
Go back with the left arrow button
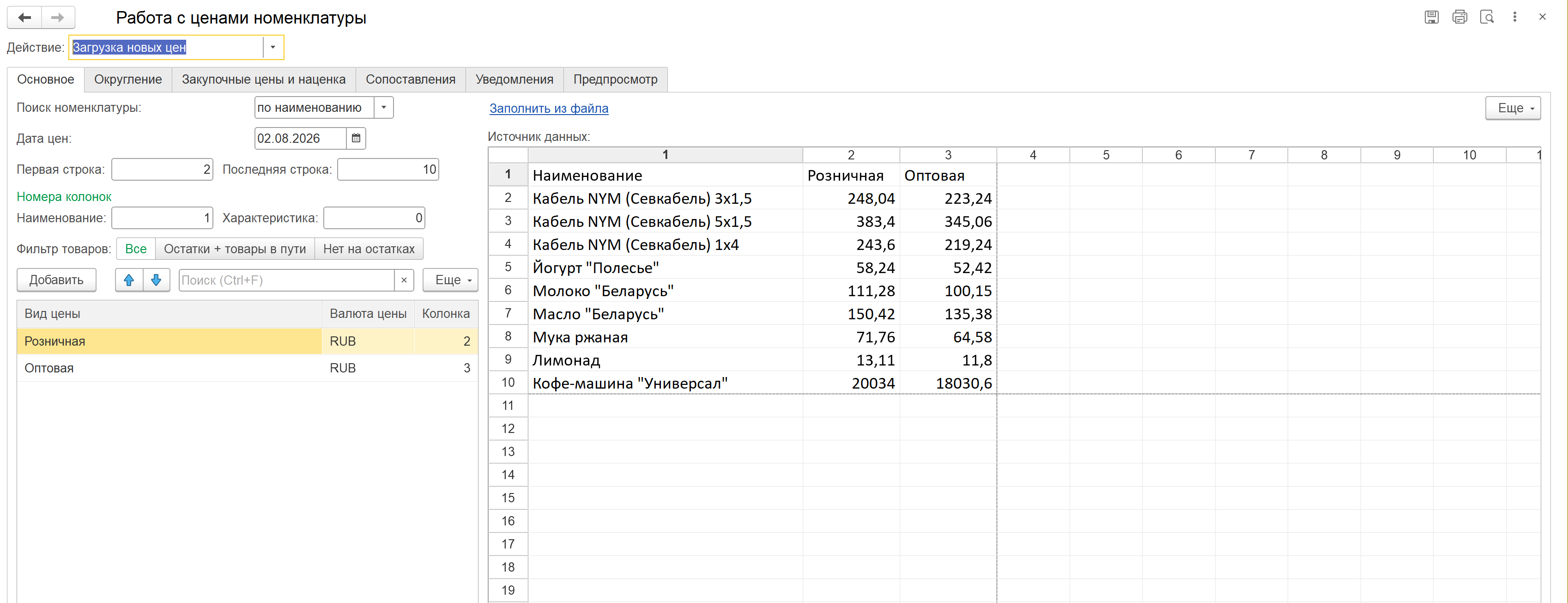point(24,18)
